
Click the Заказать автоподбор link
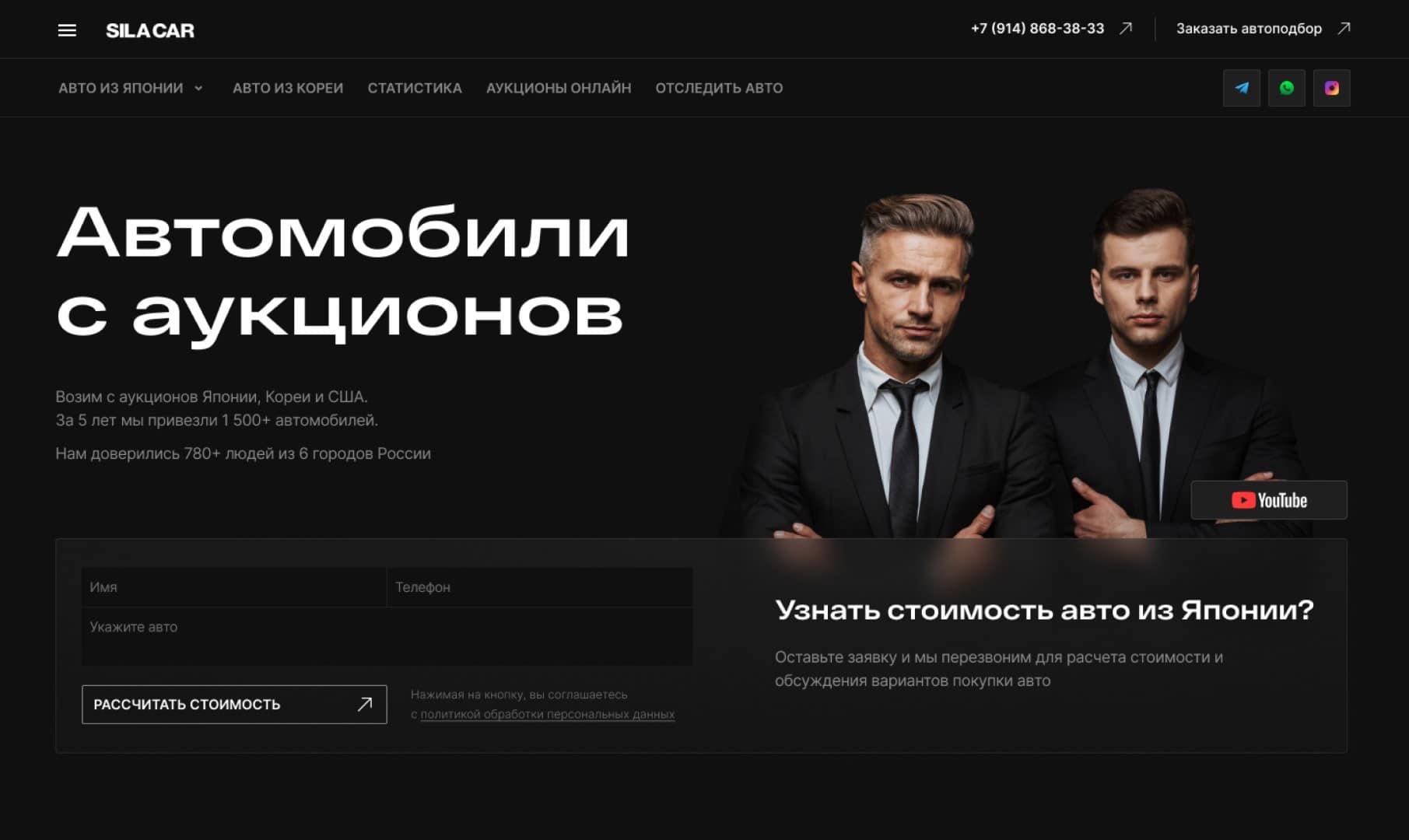pyautogui.click(x=1249, y=29)
